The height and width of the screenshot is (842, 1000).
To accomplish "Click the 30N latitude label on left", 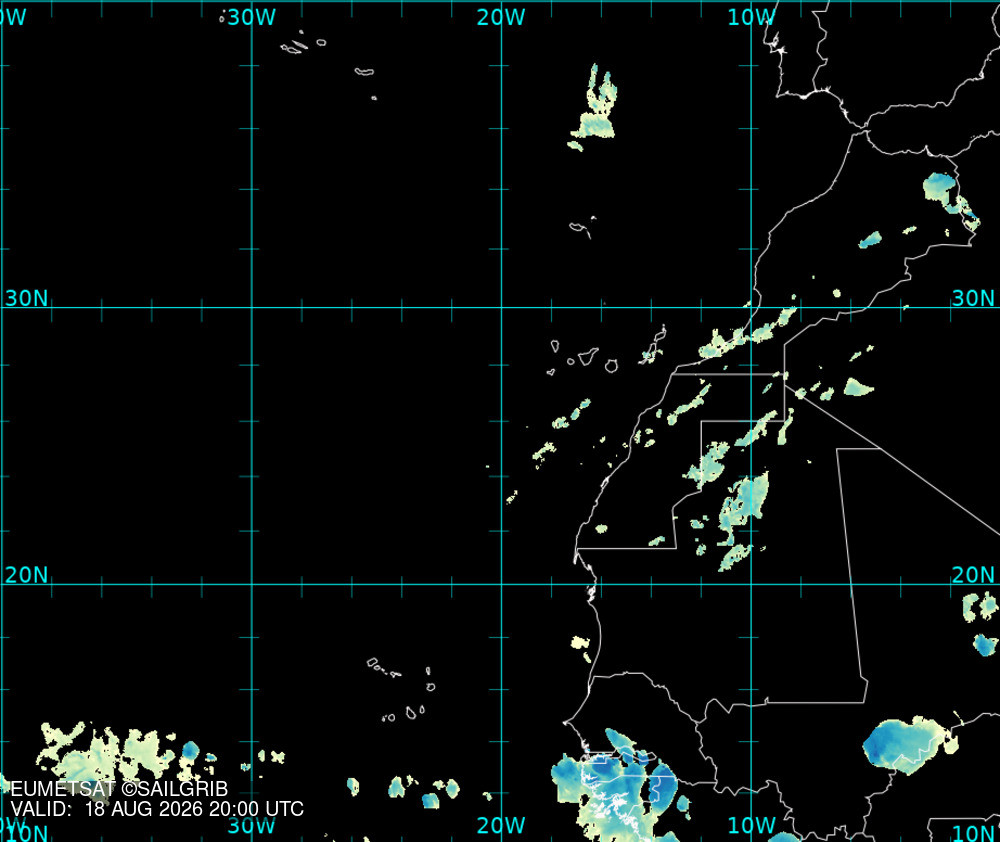I will pyautogui.click(x=27, y=298).
